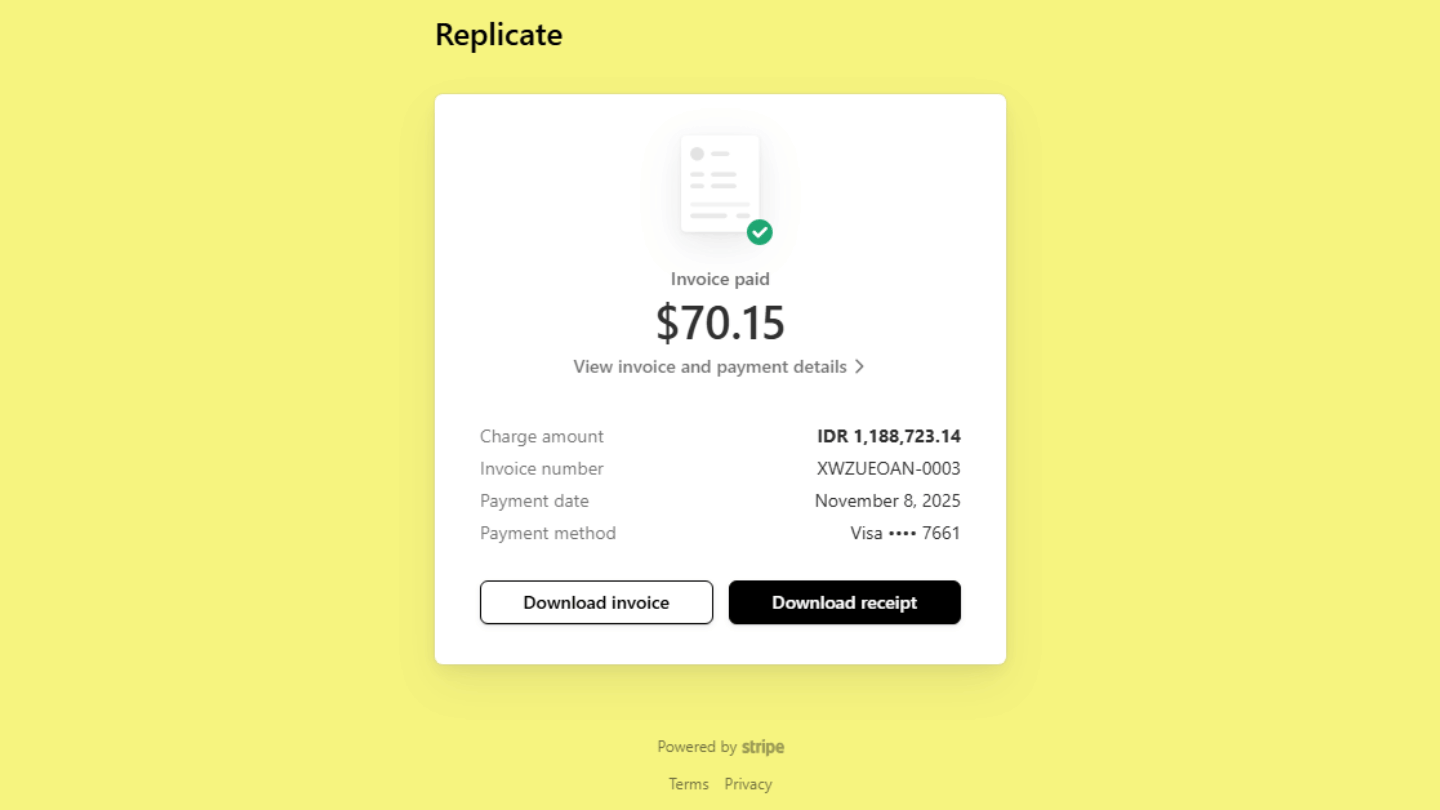
Task: Click the Charge amount label
Action: 542,436
